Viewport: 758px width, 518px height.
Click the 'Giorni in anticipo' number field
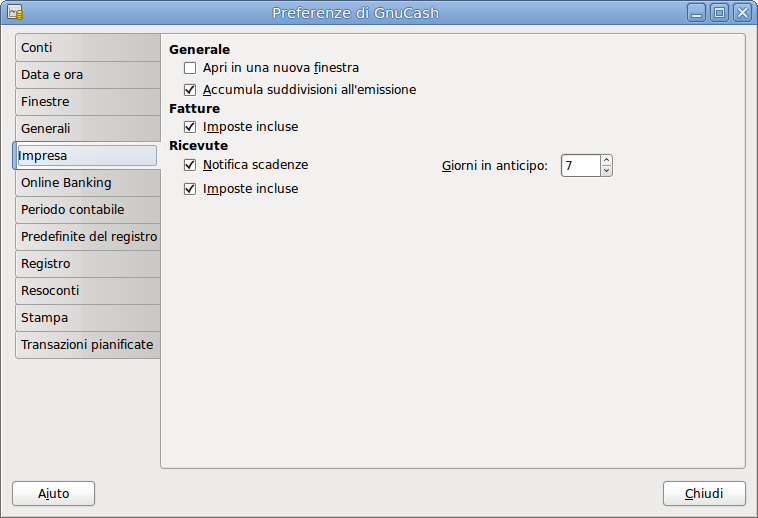point(580,165)
